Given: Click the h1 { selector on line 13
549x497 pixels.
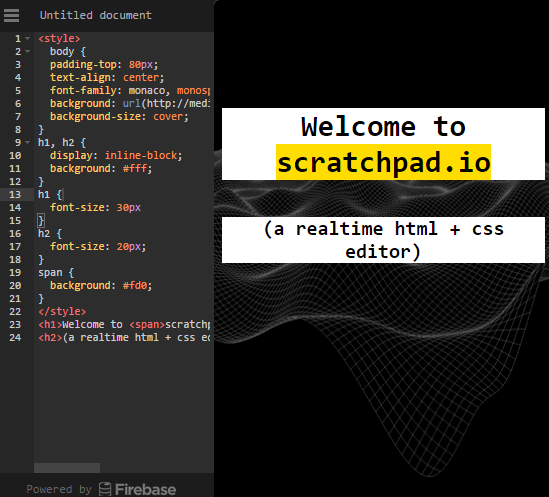Looking at the screenshot, I should click(x=50, y=194).
